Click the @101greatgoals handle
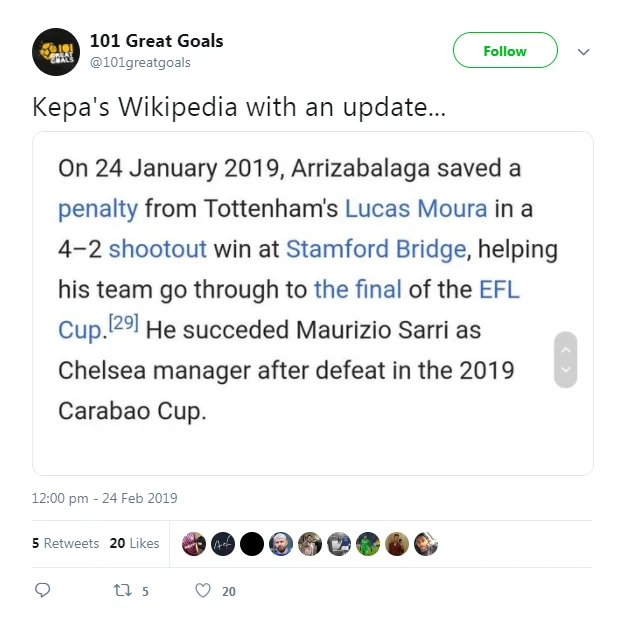619x628 pixels. 140,63
